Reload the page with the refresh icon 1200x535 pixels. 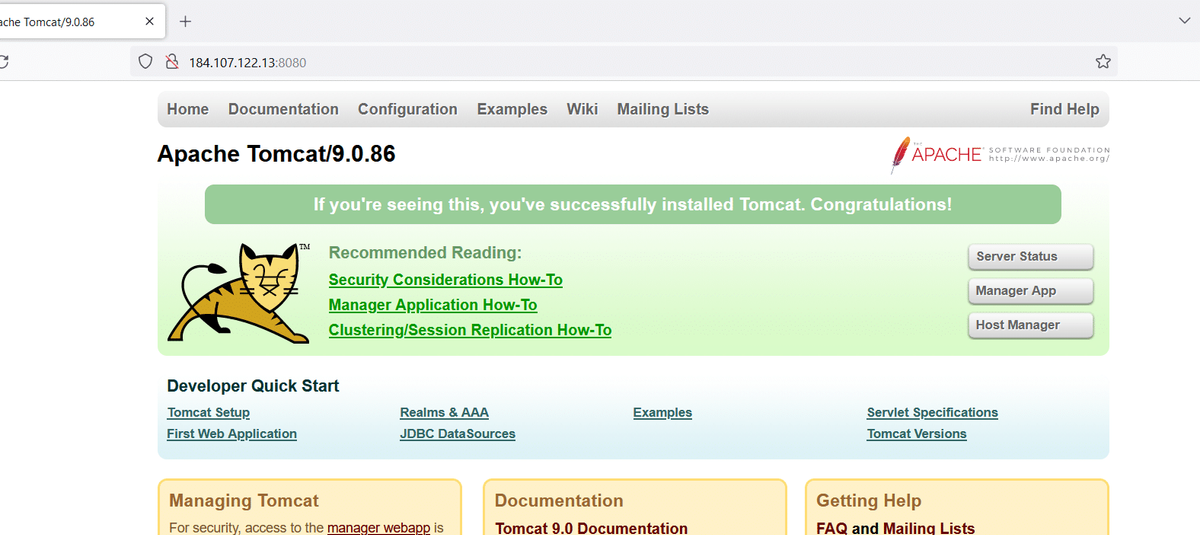pyautogui.click(x=3, y=62)
